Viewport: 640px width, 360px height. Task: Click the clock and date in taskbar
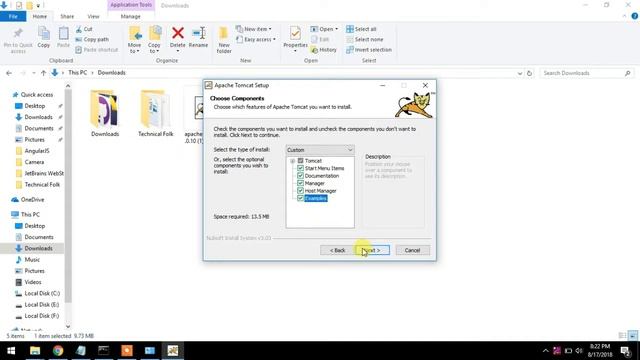tap(600, 351)
